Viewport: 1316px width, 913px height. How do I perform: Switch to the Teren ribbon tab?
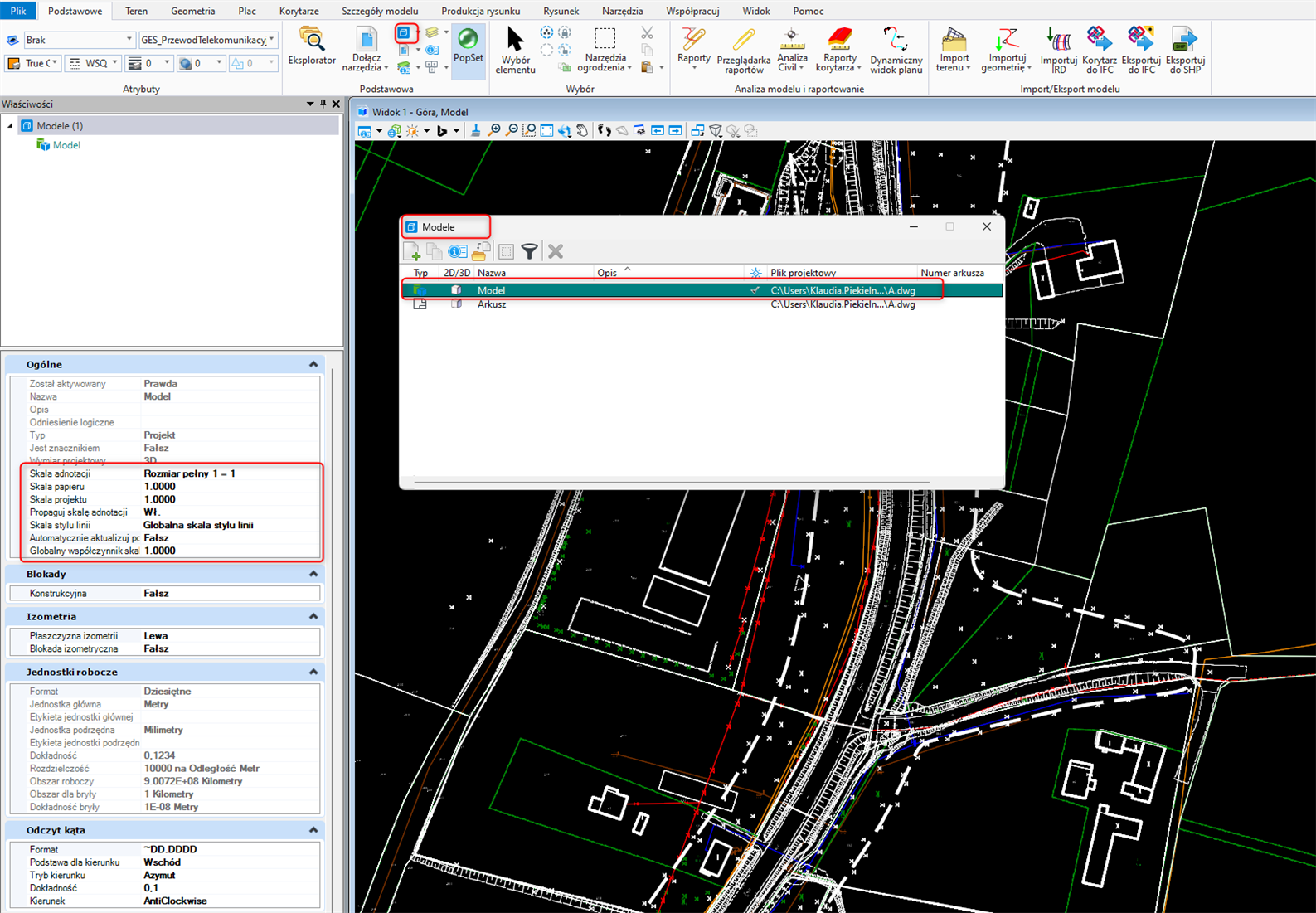pyautogui.click(x=136, y=11)
